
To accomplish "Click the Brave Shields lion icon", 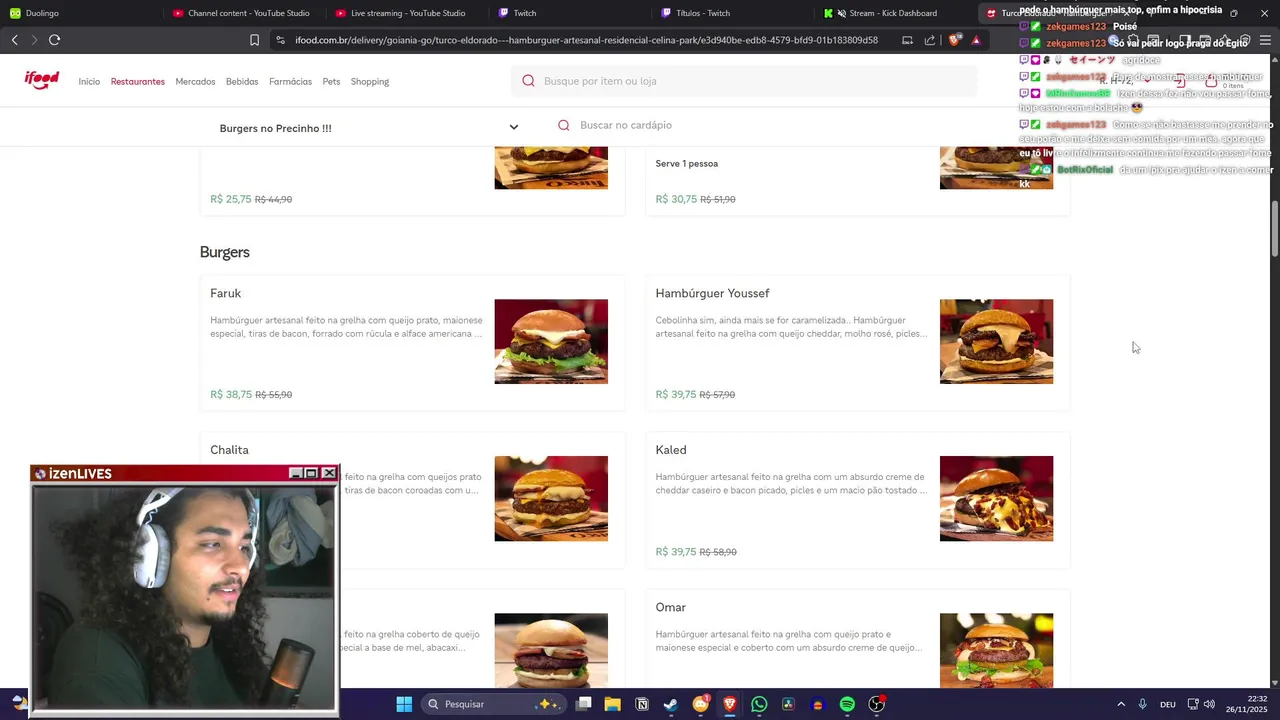I will click(x=954, y=40).
